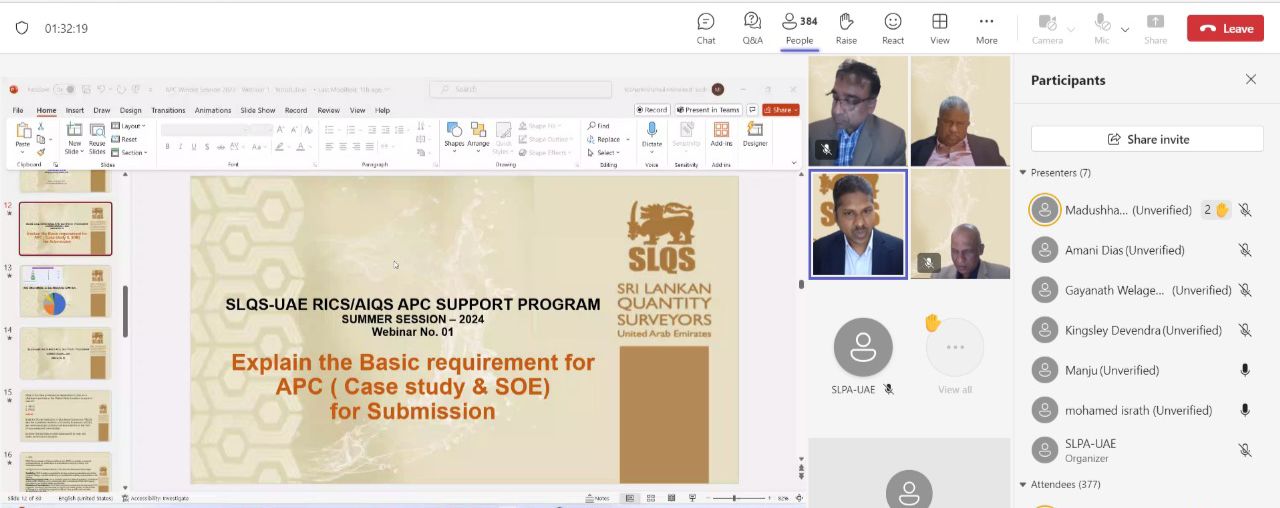Click the Share invite button
The image size is (1280, 508).
point(1147,139)
